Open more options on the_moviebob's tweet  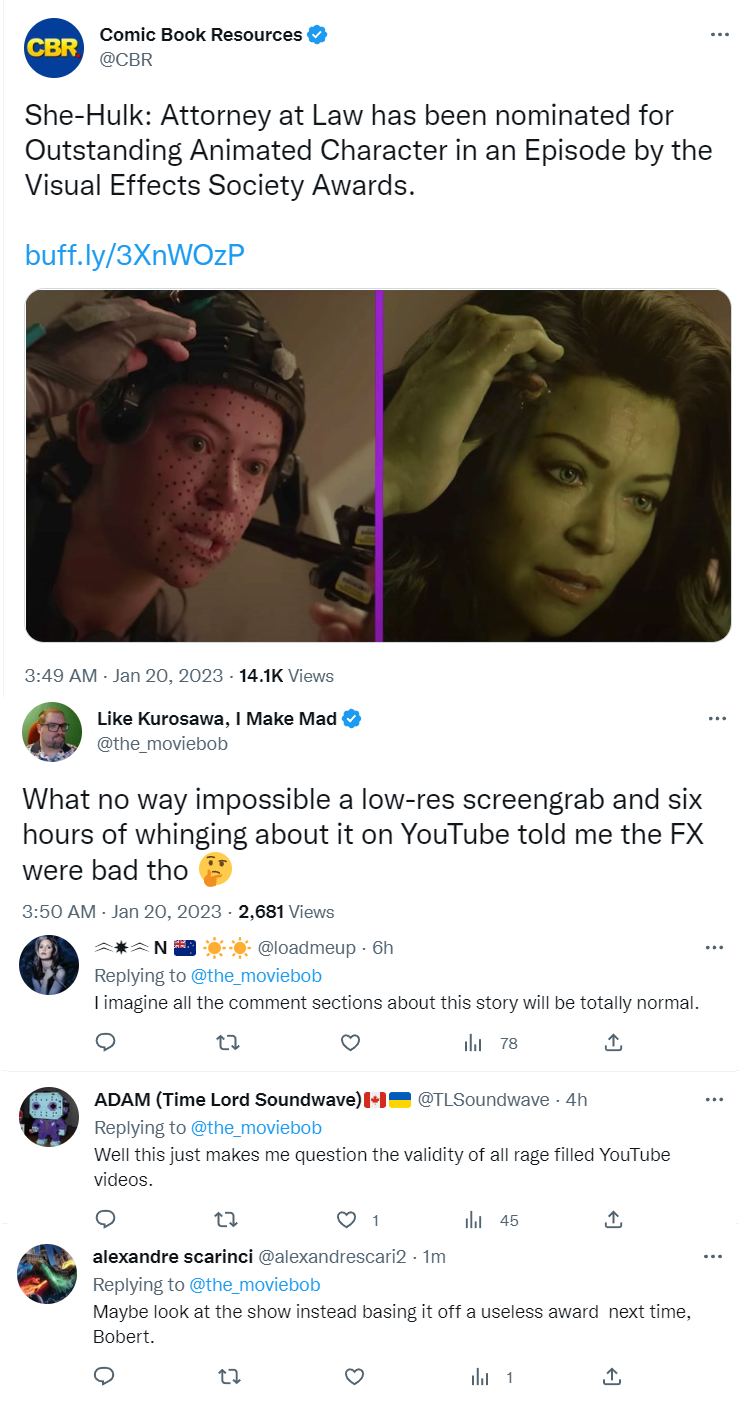[x=717, y=718]
